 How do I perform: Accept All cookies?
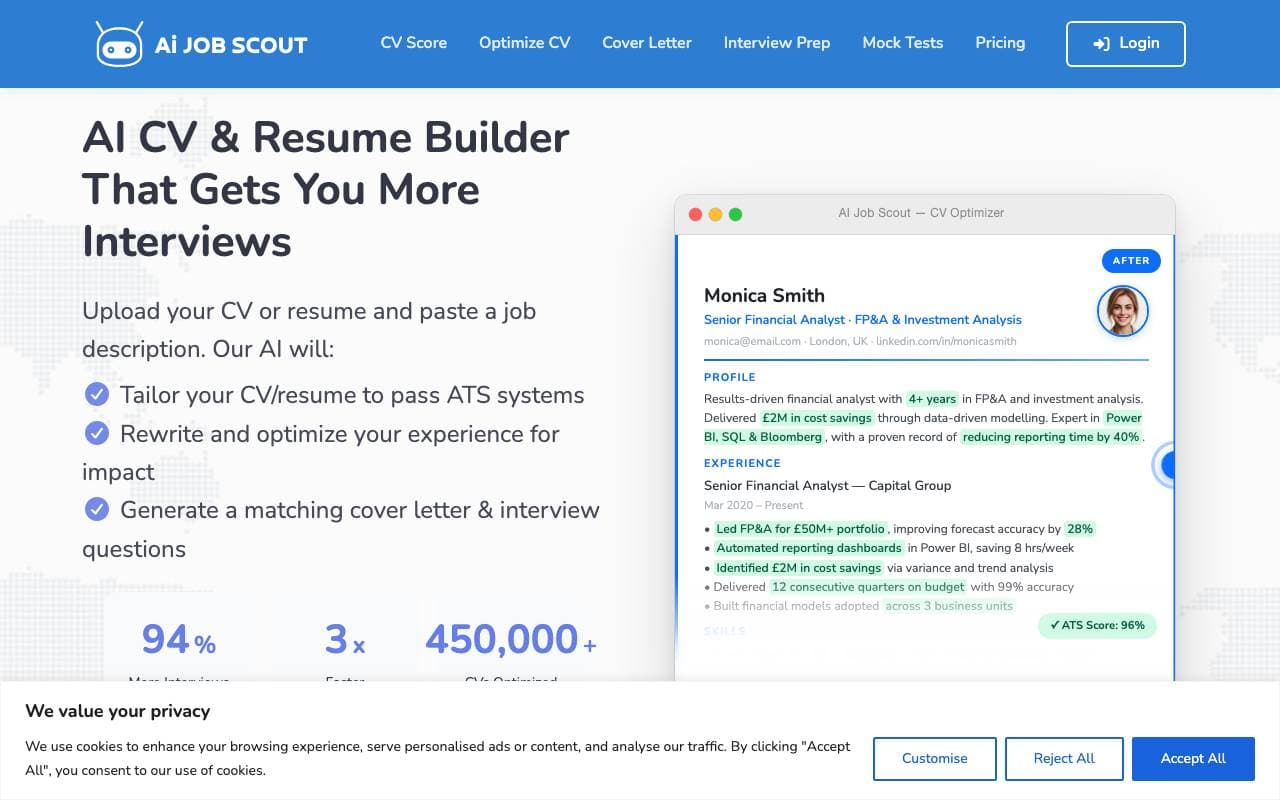(x=1193, y=759)
